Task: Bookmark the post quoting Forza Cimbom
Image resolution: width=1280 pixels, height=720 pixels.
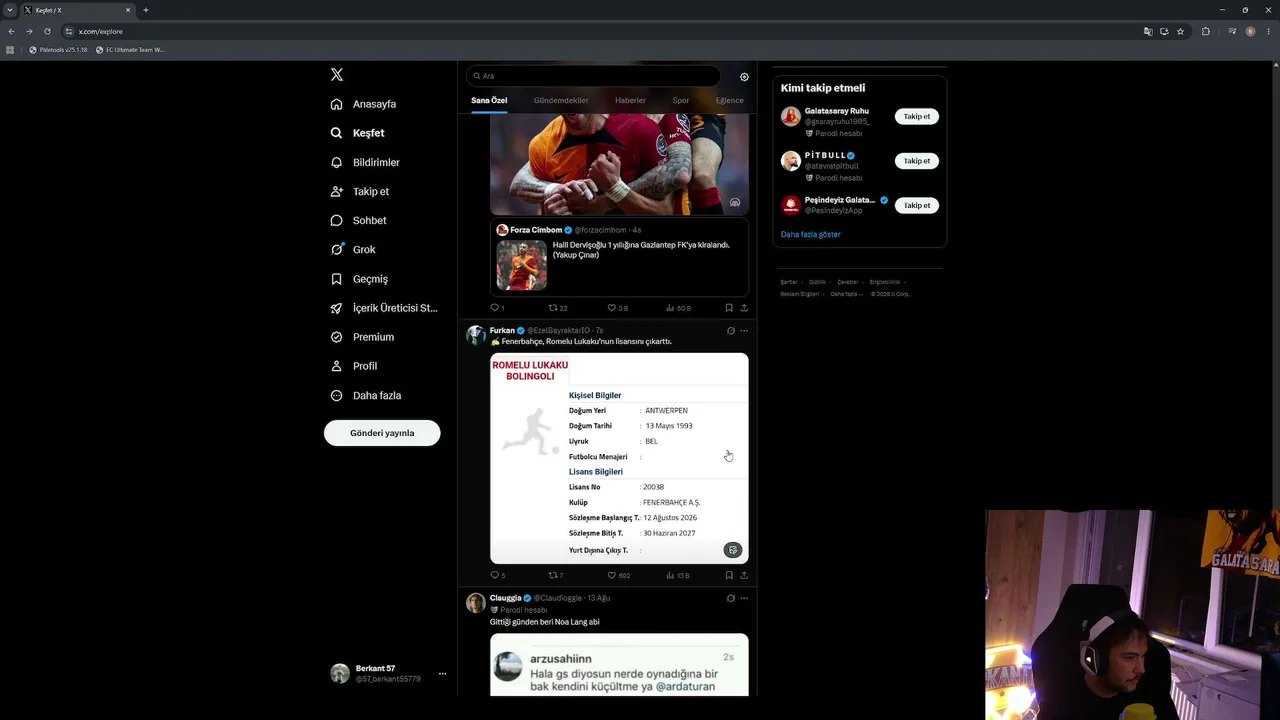Action: pyautogui.click(x=729, y=308)
